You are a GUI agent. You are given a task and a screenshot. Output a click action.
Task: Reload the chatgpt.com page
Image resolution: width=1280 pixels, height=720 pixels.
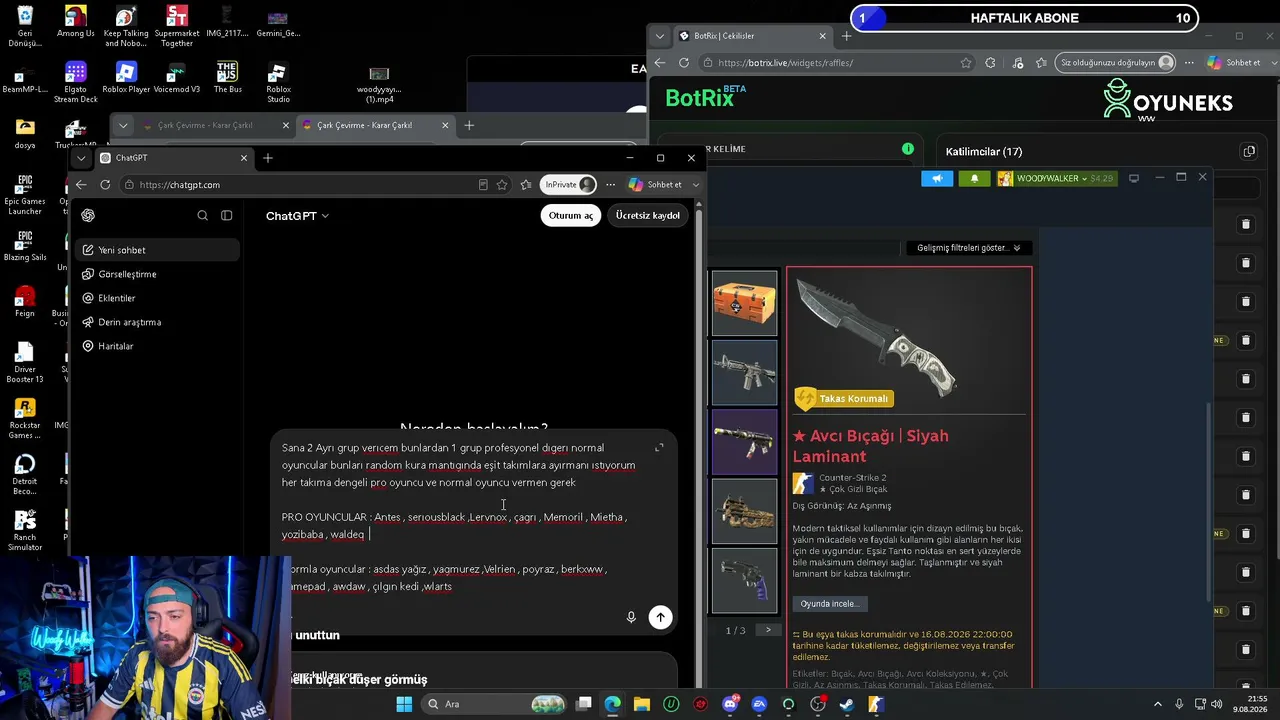coord(105,185)
